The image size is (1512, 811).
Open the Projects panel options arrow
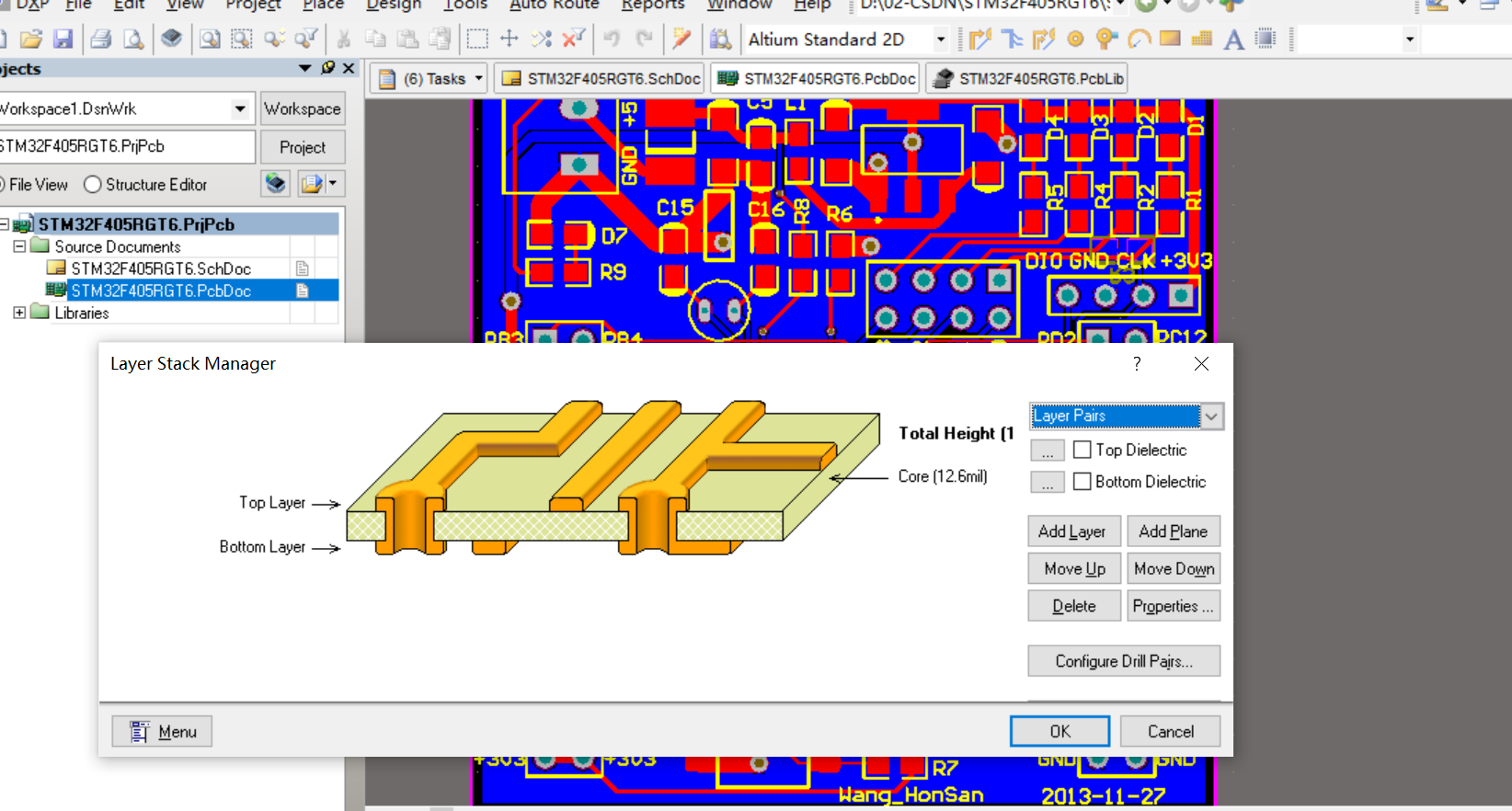305,68
